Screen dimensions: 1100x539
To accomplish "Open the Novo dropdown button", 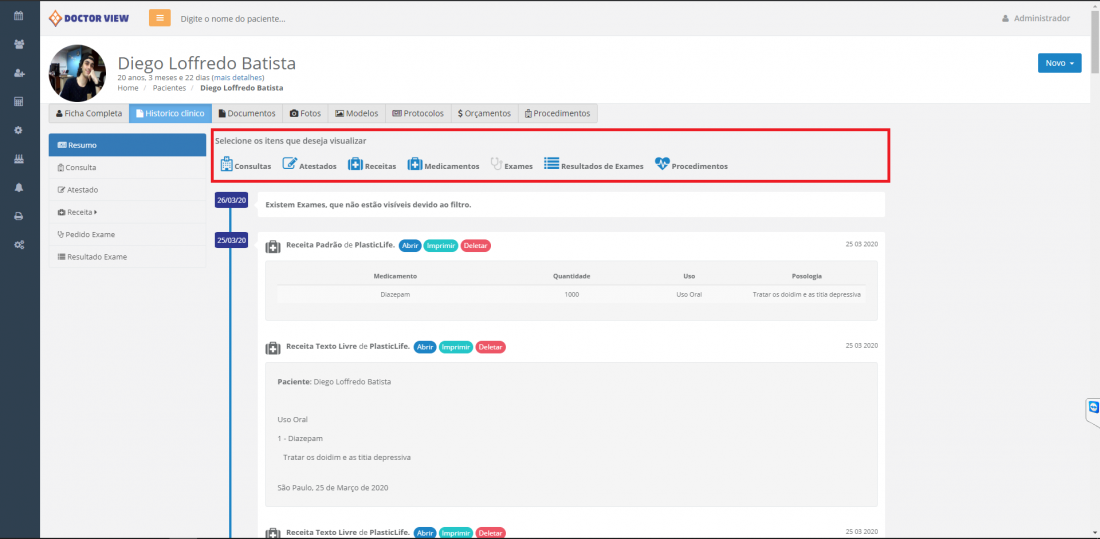I will click(x=1059, y=63).
